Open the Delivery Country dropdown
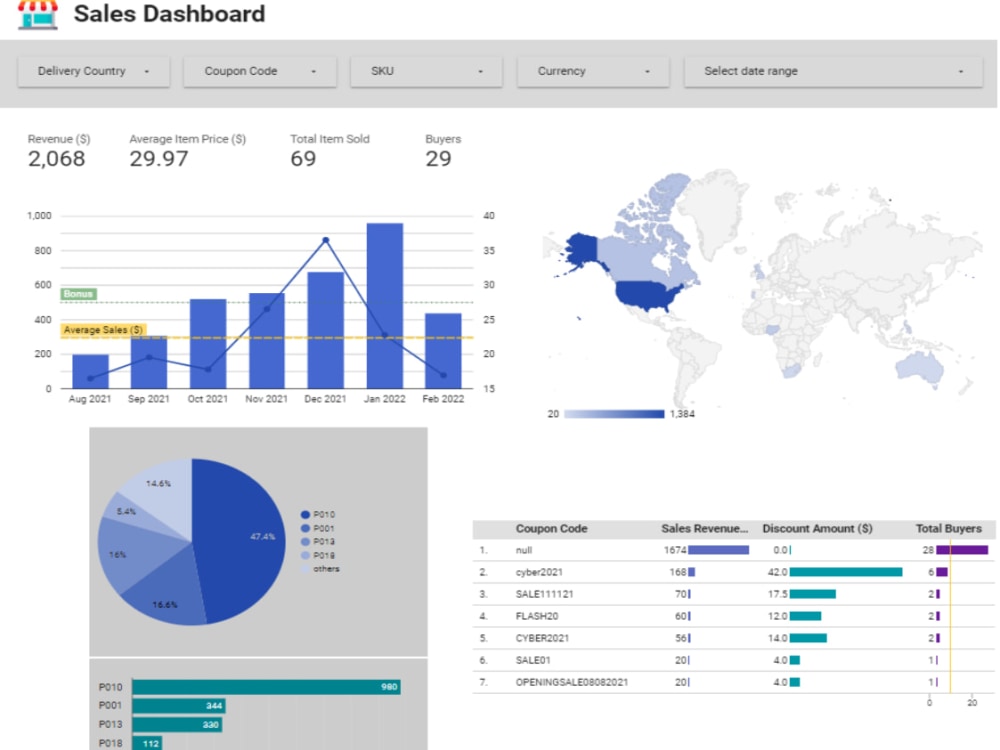This screenshot has height=750, width=1000. click(x=94, y=71)
